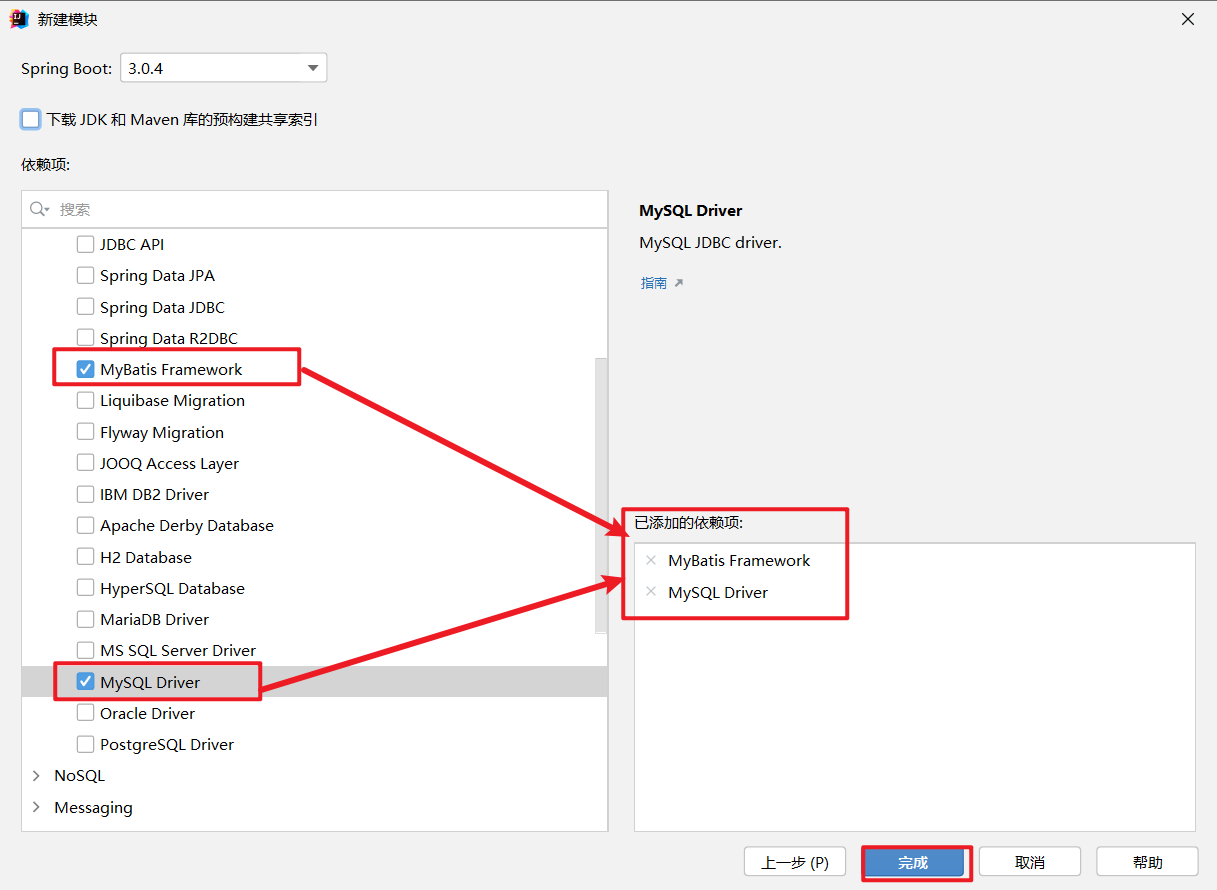
Task: Click the 取消 (Cancel) button
Action: pos(1029,862)
